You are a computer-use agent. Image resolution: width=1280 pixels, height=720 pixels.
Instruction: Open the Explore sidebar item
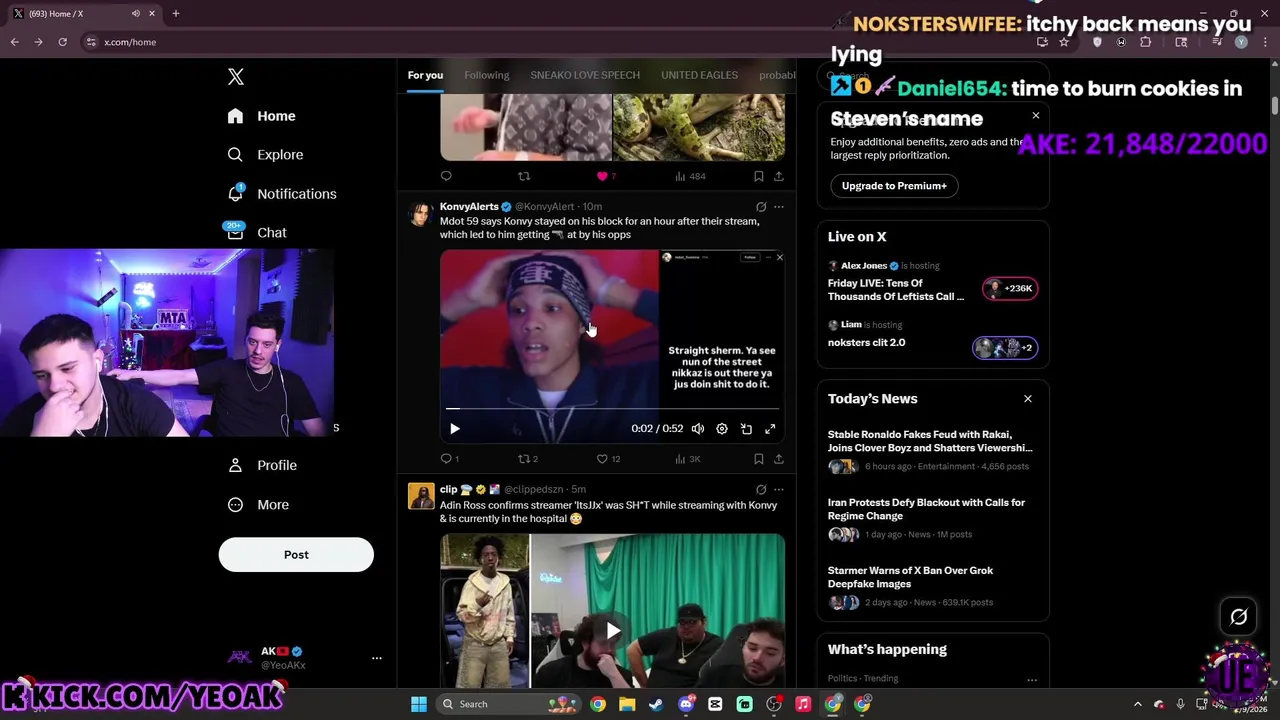pos(265,155)
